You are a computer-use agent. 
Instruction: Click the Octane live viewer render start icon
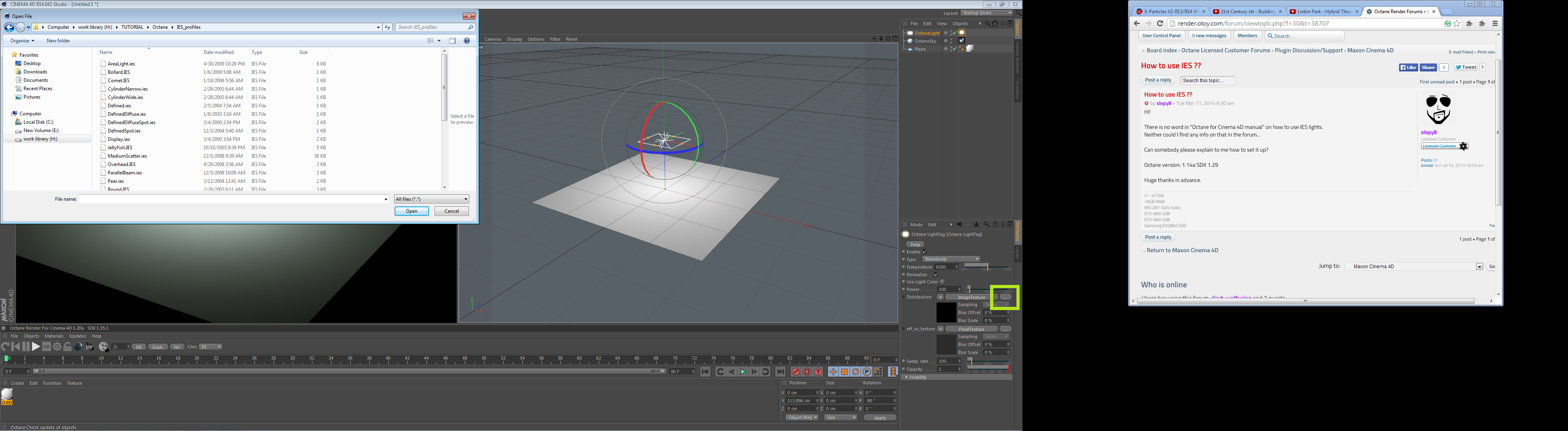tap(36, 346)
